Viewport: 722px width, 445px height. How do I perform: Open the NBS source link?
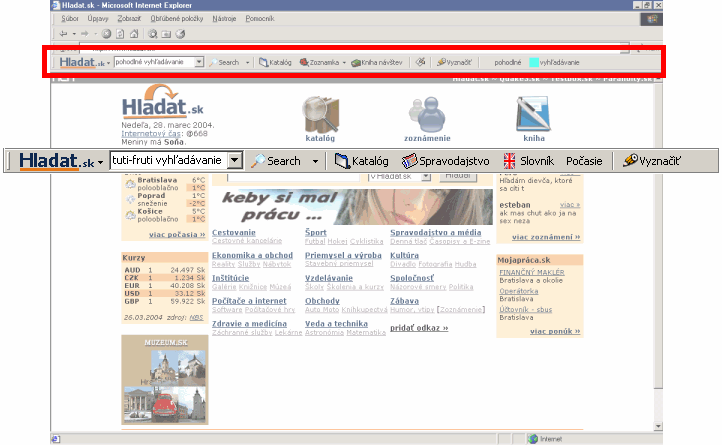point(196,317)
